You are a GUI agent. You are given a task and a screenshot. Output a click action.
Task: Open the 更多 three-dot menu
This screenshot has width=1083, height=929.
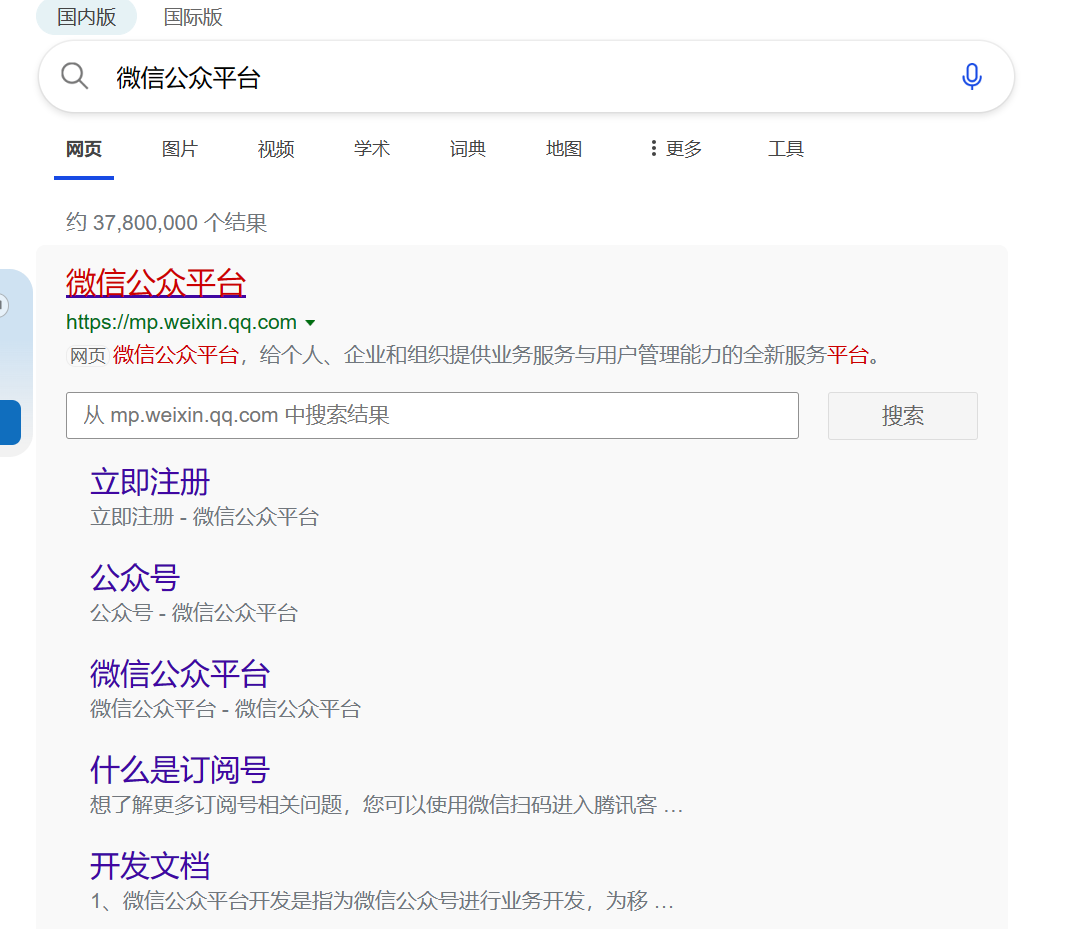[x=675, y=149]
